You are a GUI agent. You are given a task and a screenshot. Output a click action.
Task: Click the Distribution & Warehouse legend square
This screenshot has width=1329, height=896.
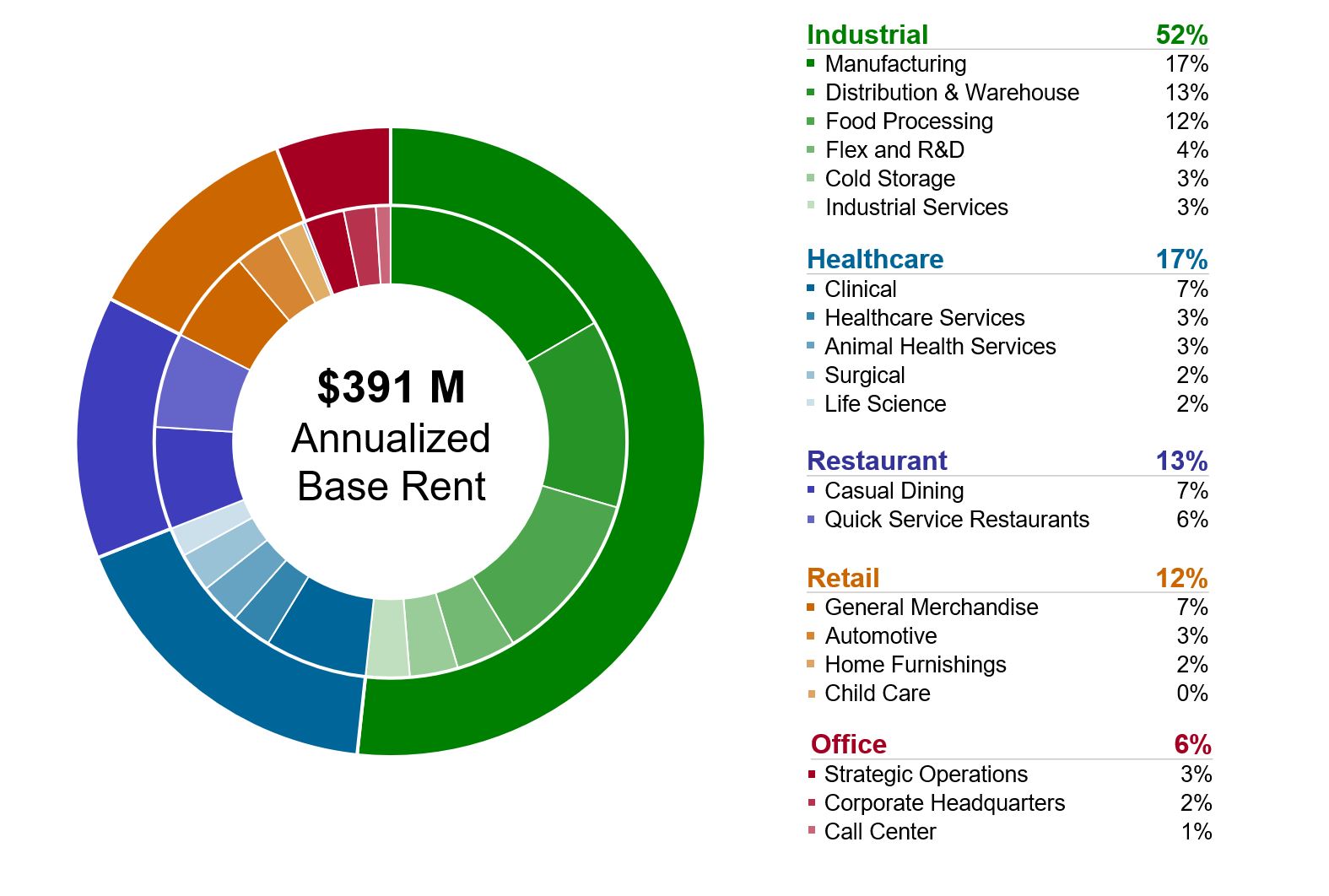[811, 91]
